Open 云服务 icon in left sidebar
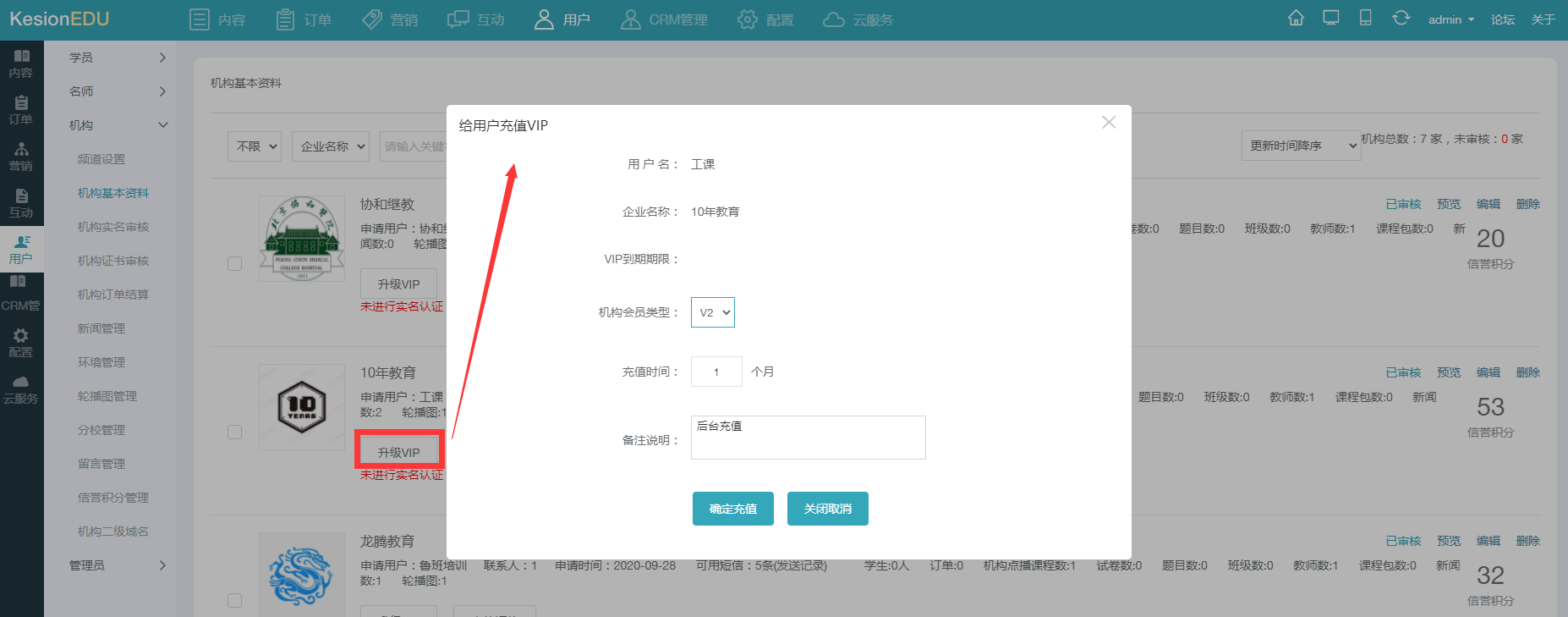 (x=21, y=389)
